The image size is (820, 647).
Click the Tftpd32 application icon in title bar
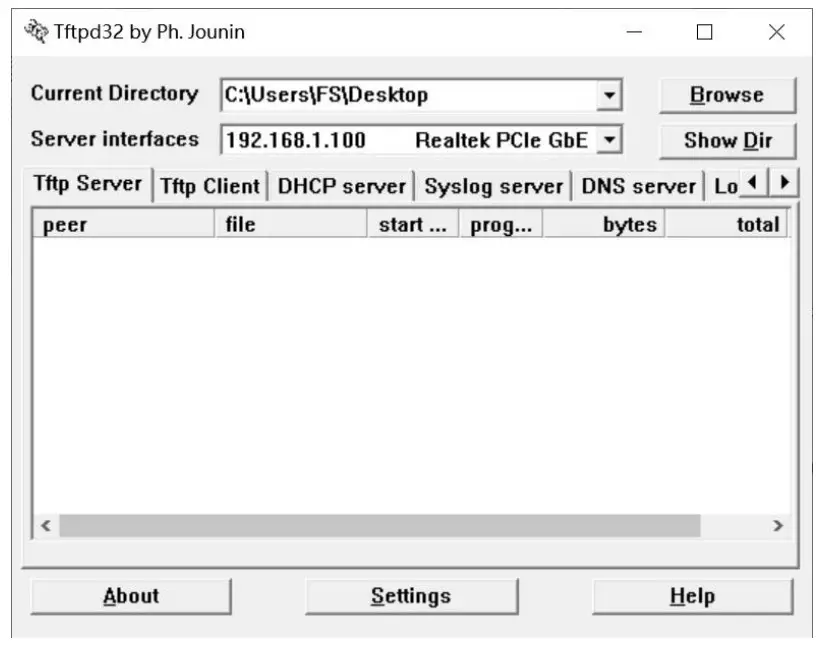point(34,29)
